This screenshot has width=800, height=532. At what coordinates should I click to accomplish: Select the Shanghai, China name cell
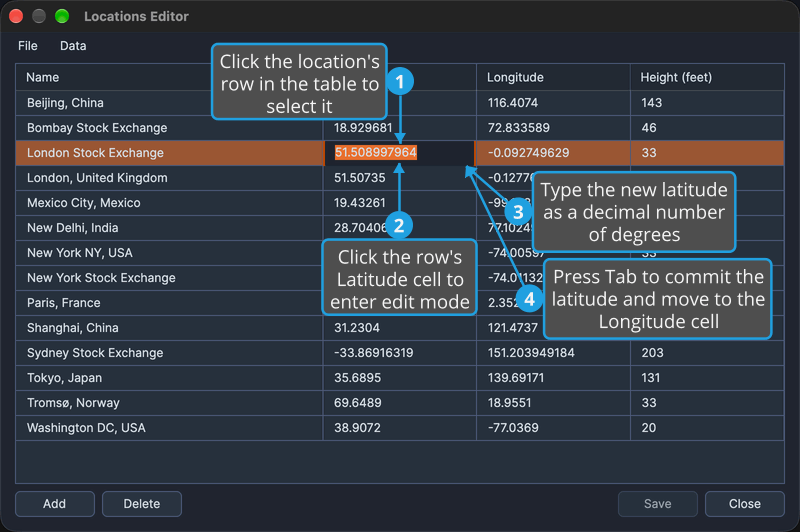(169, 328)
